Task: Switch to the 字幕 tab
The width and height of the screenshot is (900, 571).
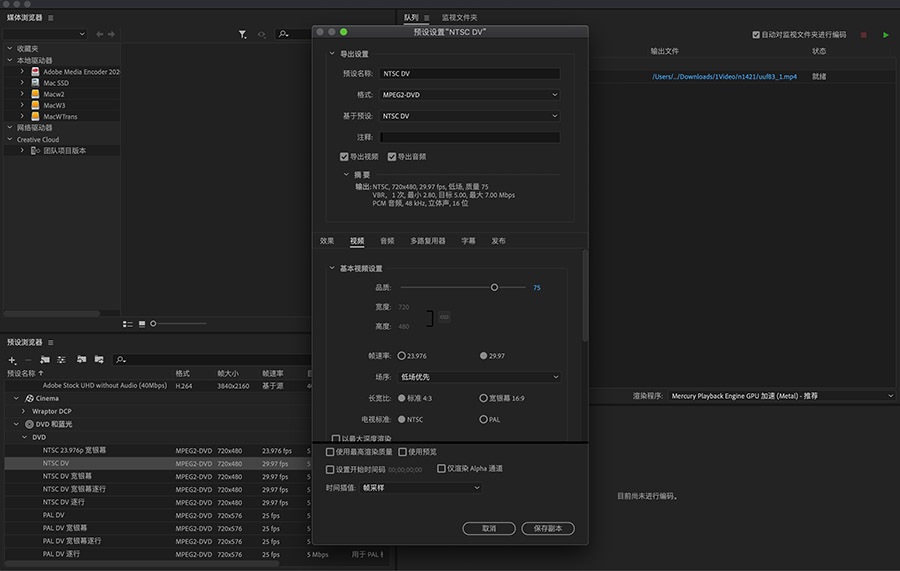Action: coord(468,241)
